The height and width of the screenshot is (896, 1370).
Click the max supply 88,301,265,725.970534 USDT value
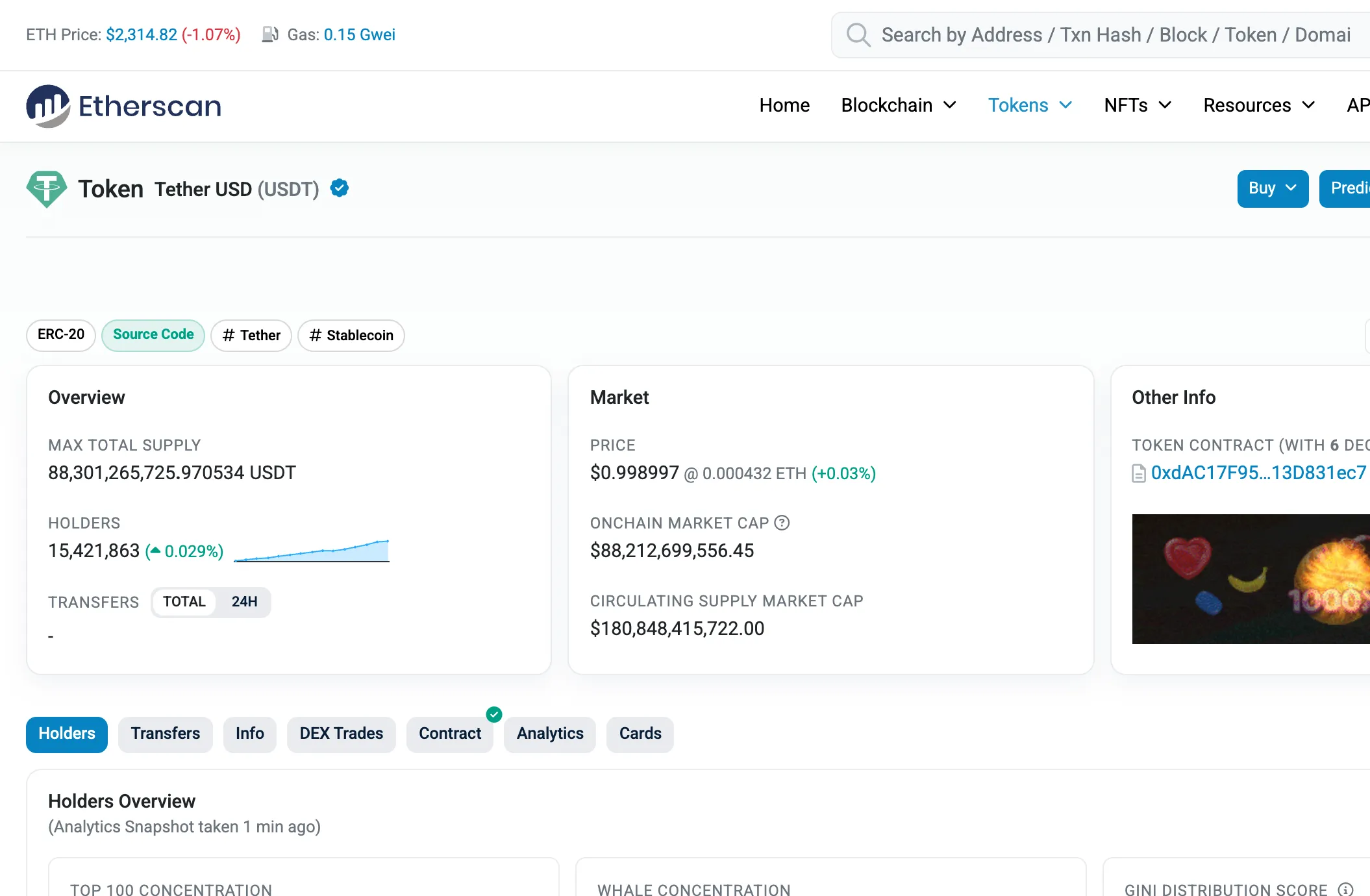172,473
